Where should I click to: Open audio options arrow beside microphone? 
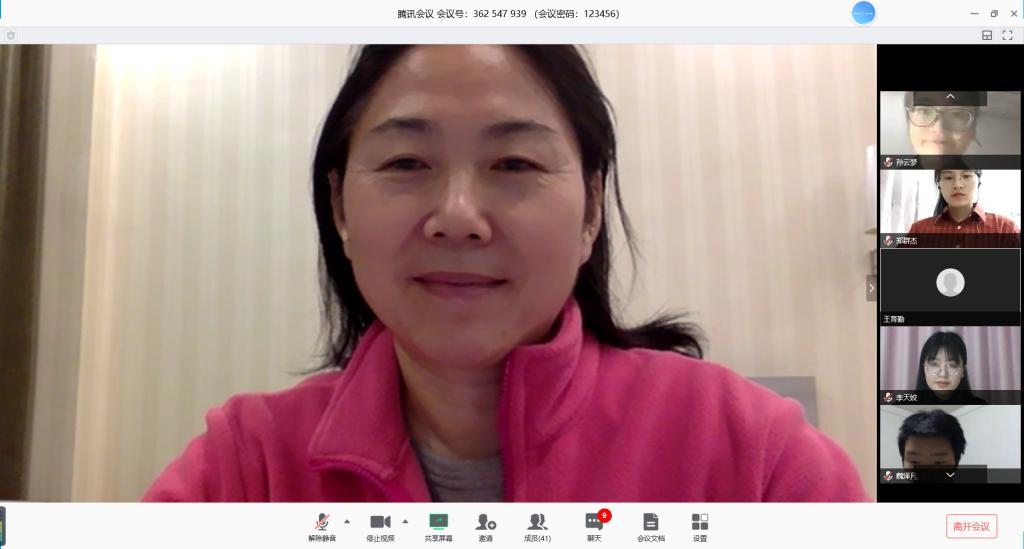click(x=347, y=521)
